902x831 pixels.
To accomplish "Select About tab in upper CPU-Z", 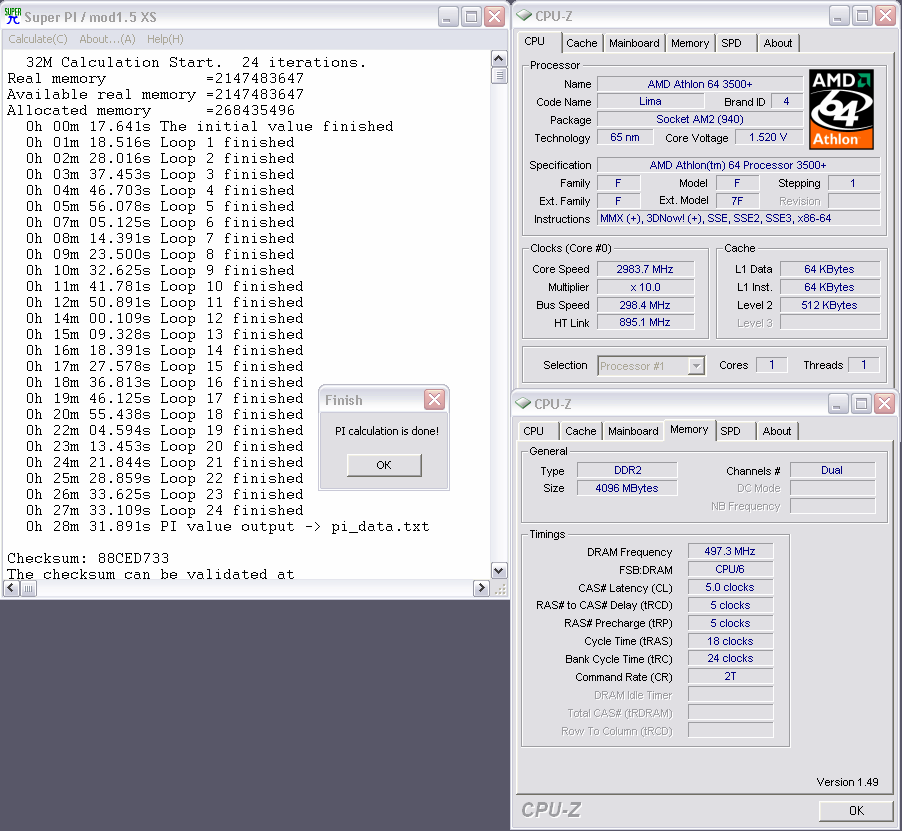I will click(778, 43).
